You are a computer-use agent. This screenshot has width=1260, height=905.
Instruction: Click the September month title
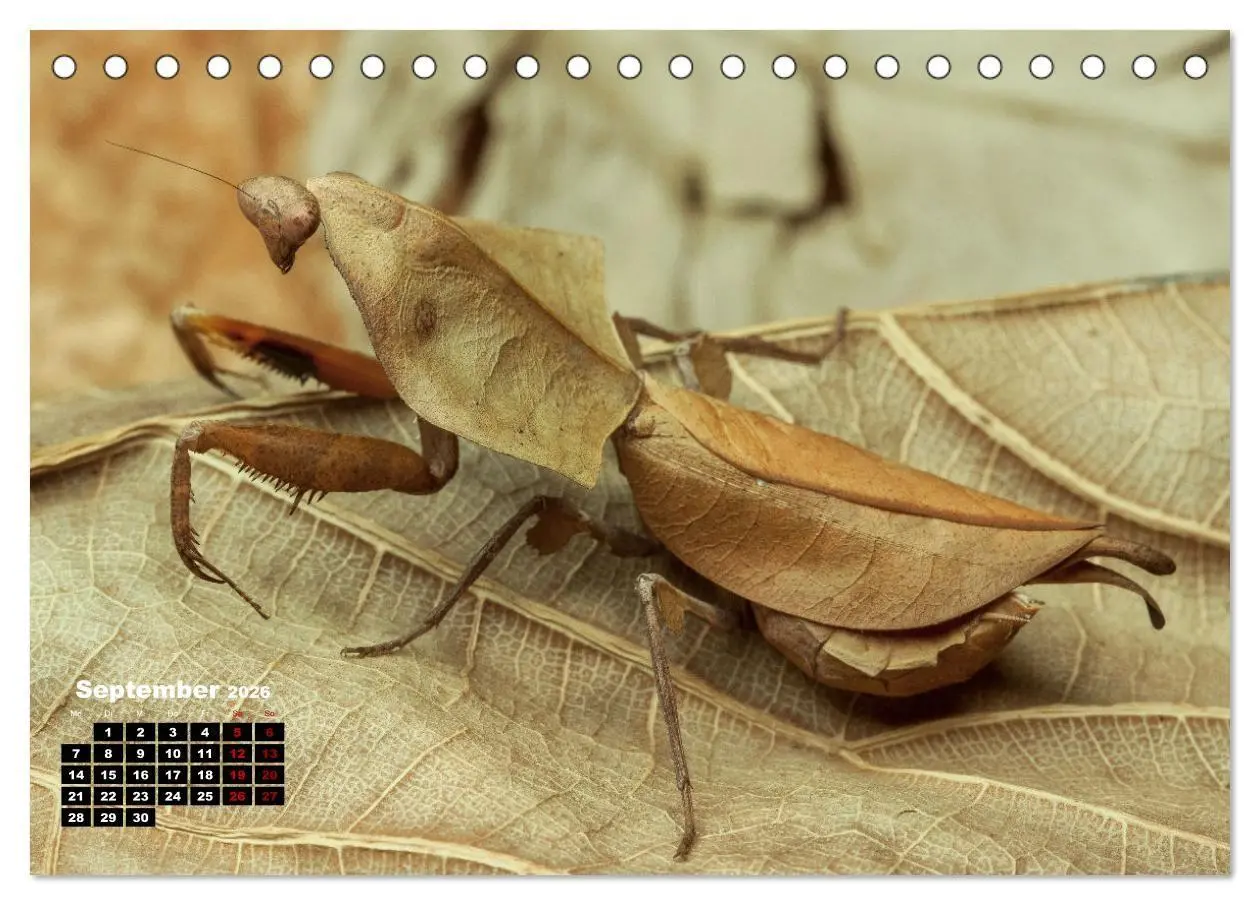[147, 690]
